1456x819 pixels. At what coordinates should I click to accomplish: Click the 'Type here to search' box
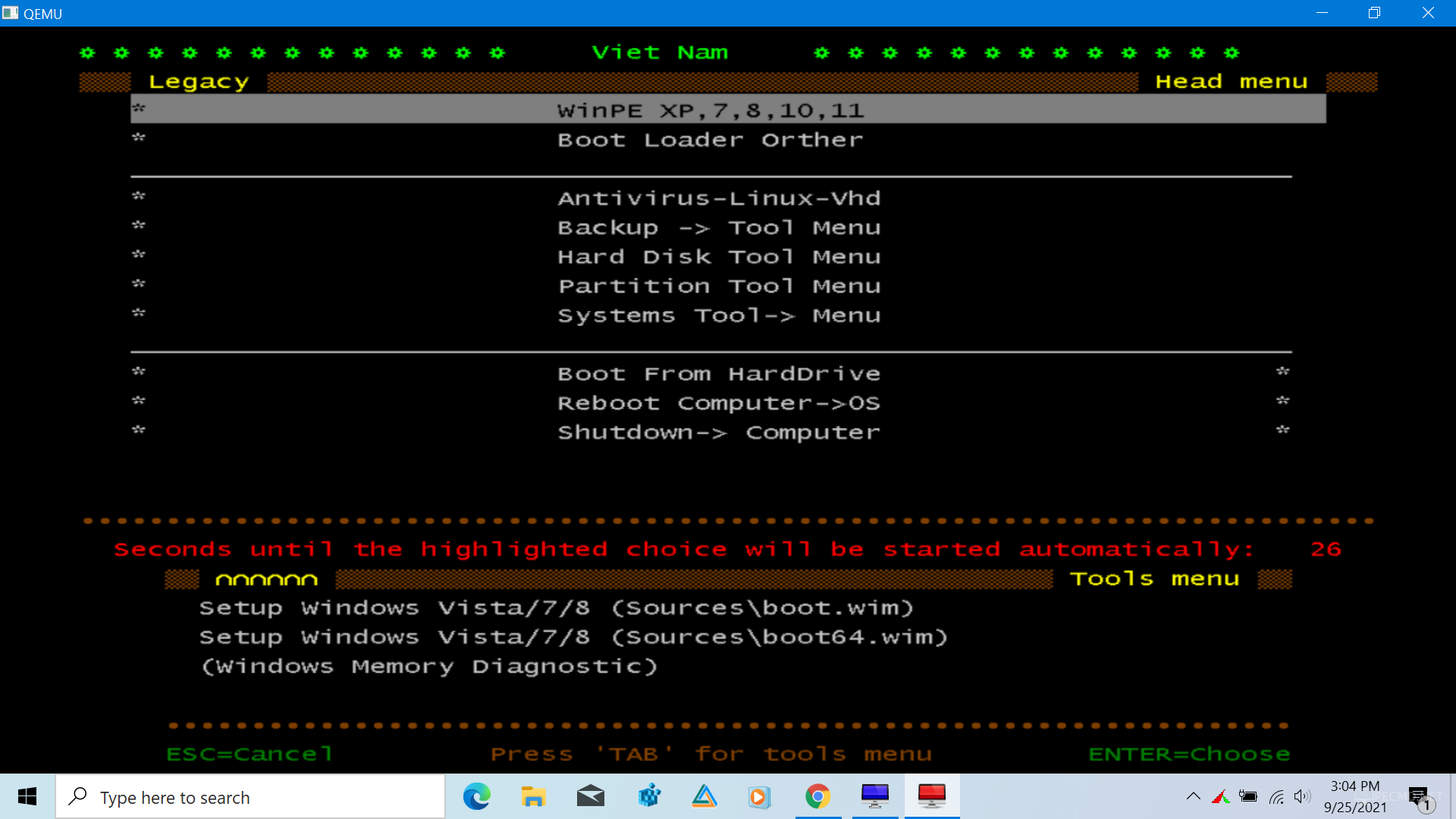point(250,797)
